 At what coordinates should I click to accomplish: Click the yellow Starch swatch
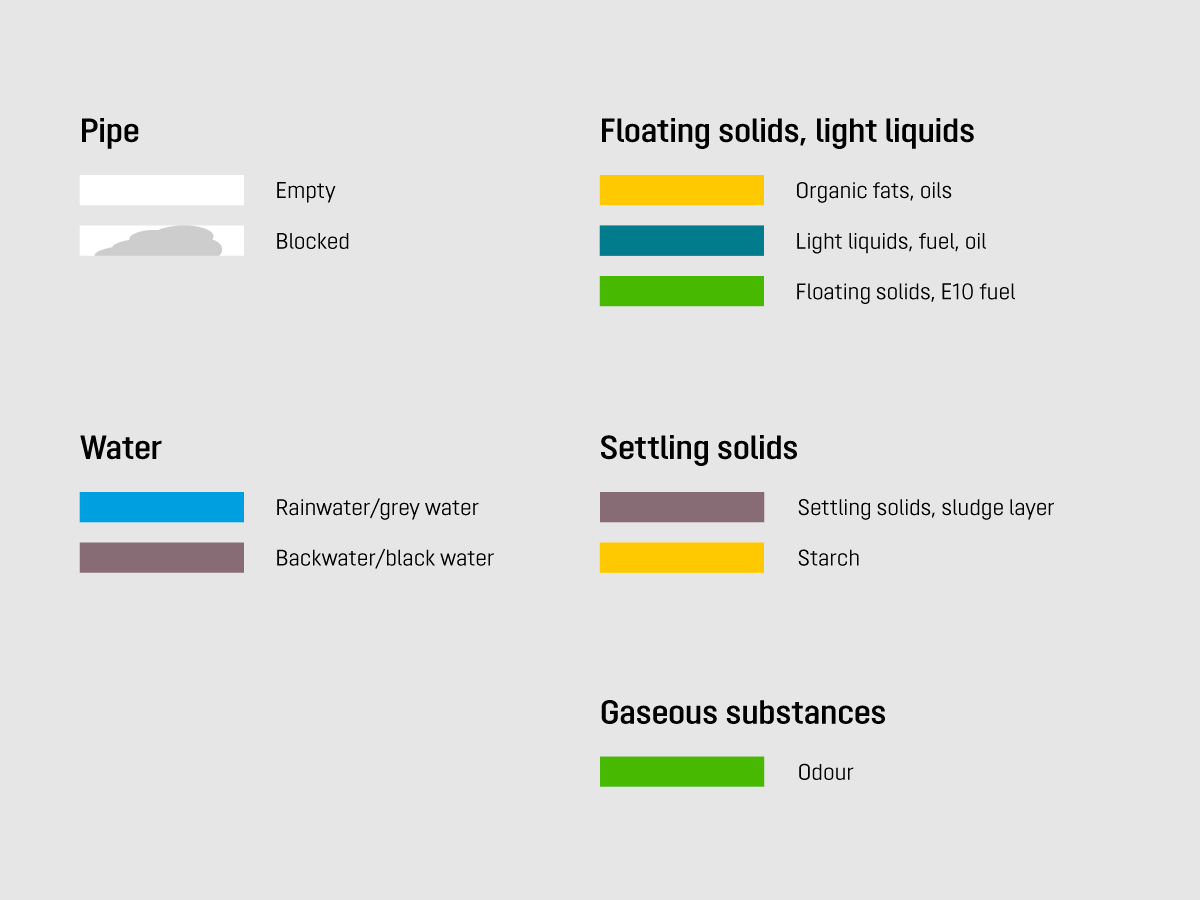(681, 558)
